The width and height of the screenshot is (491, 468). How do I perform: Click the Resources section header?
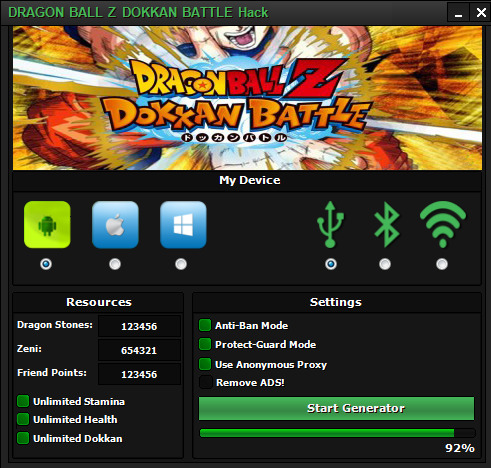pos(99,302)
